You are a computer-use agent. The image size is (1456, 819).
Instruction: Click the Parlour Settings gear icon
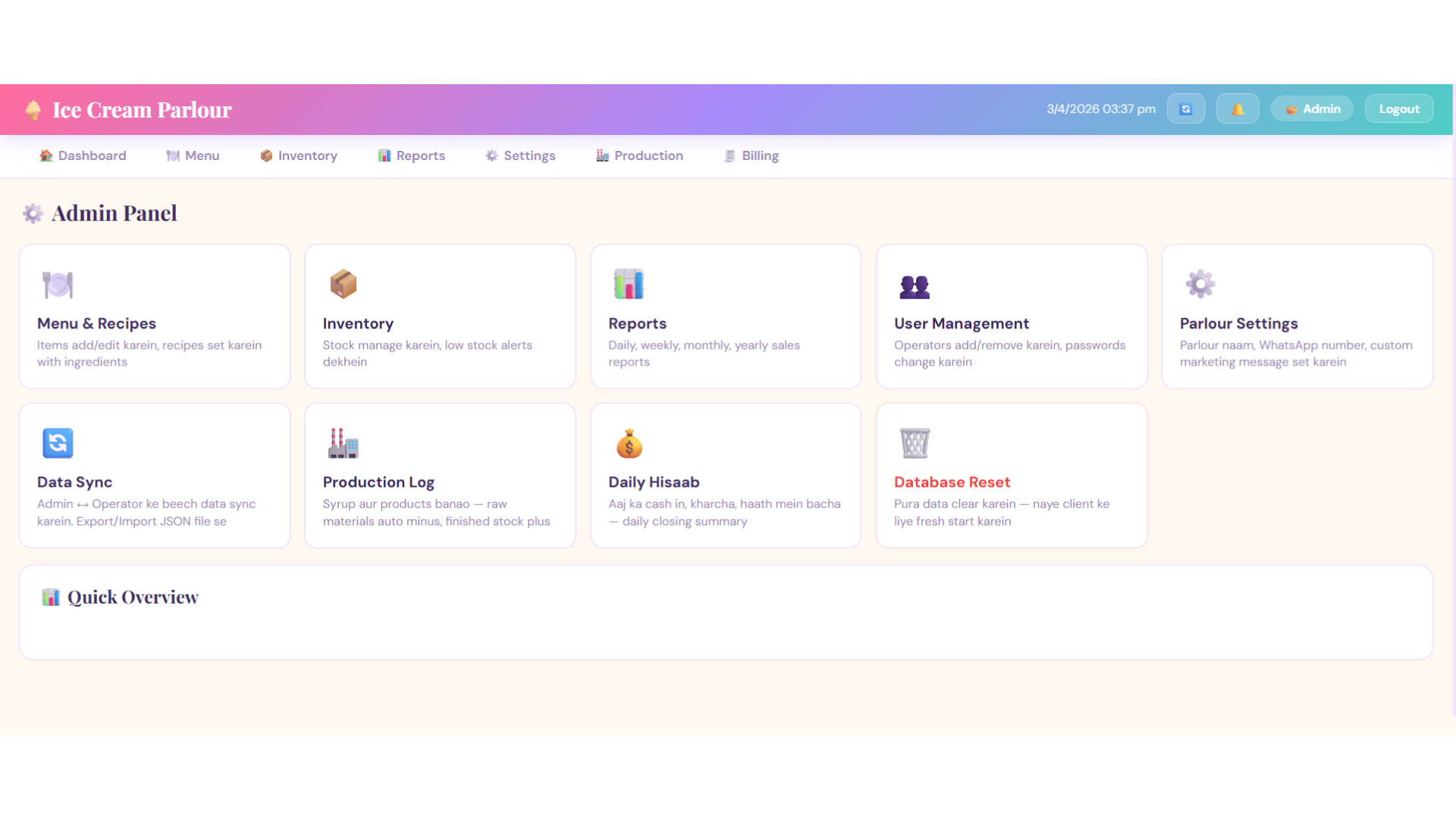click(1200, 284)
